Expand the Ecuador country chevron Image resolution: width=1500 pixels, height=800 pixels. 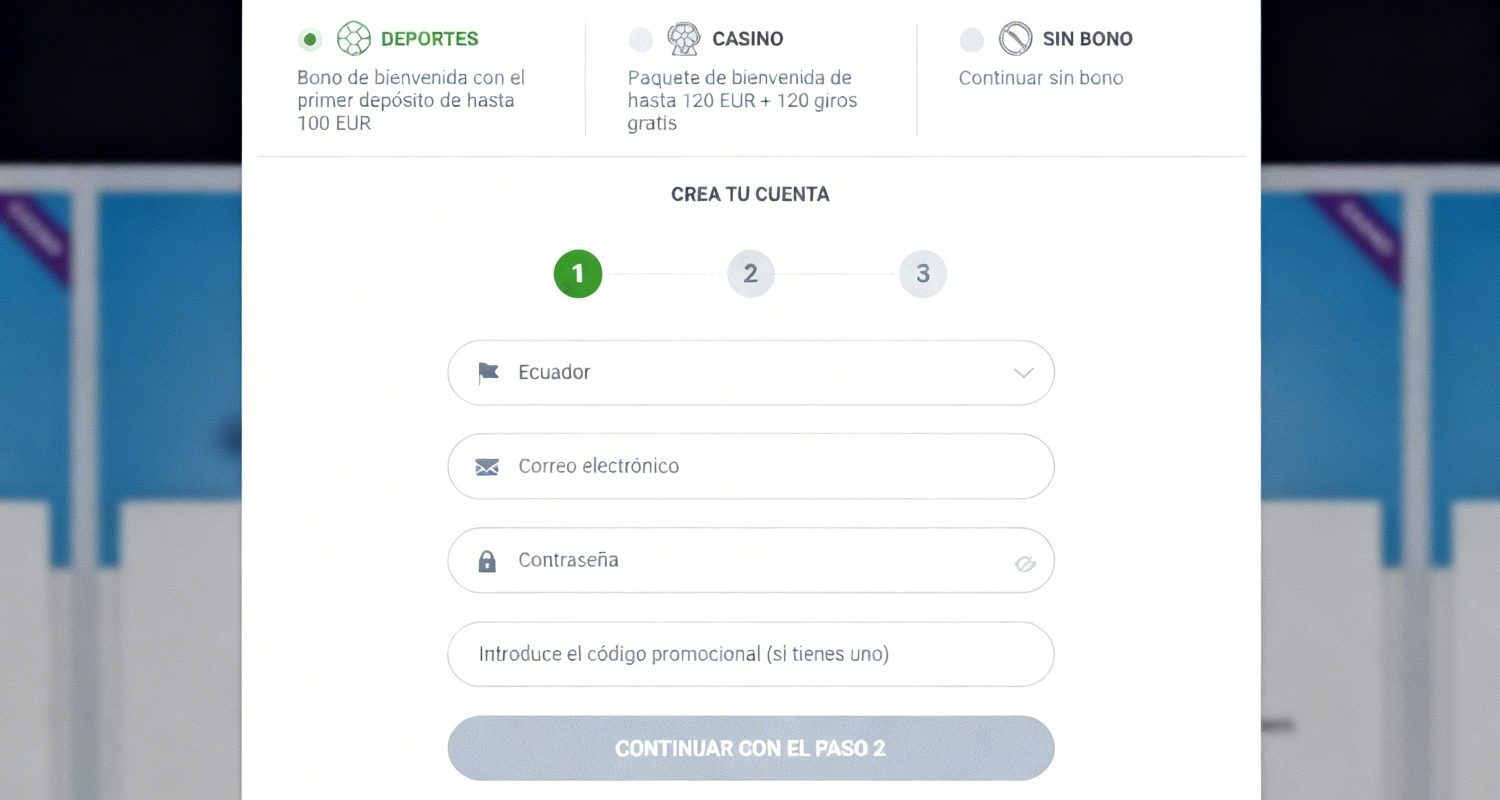point(1022,372)
